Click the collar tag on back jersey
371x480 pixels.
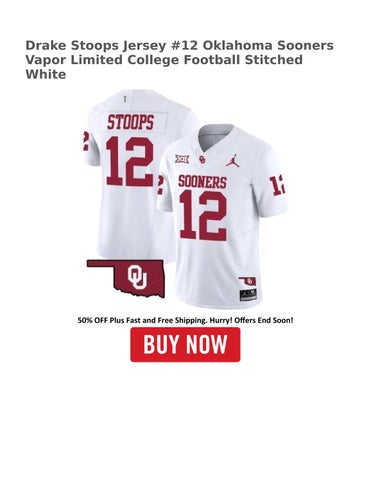click(125, 99)
